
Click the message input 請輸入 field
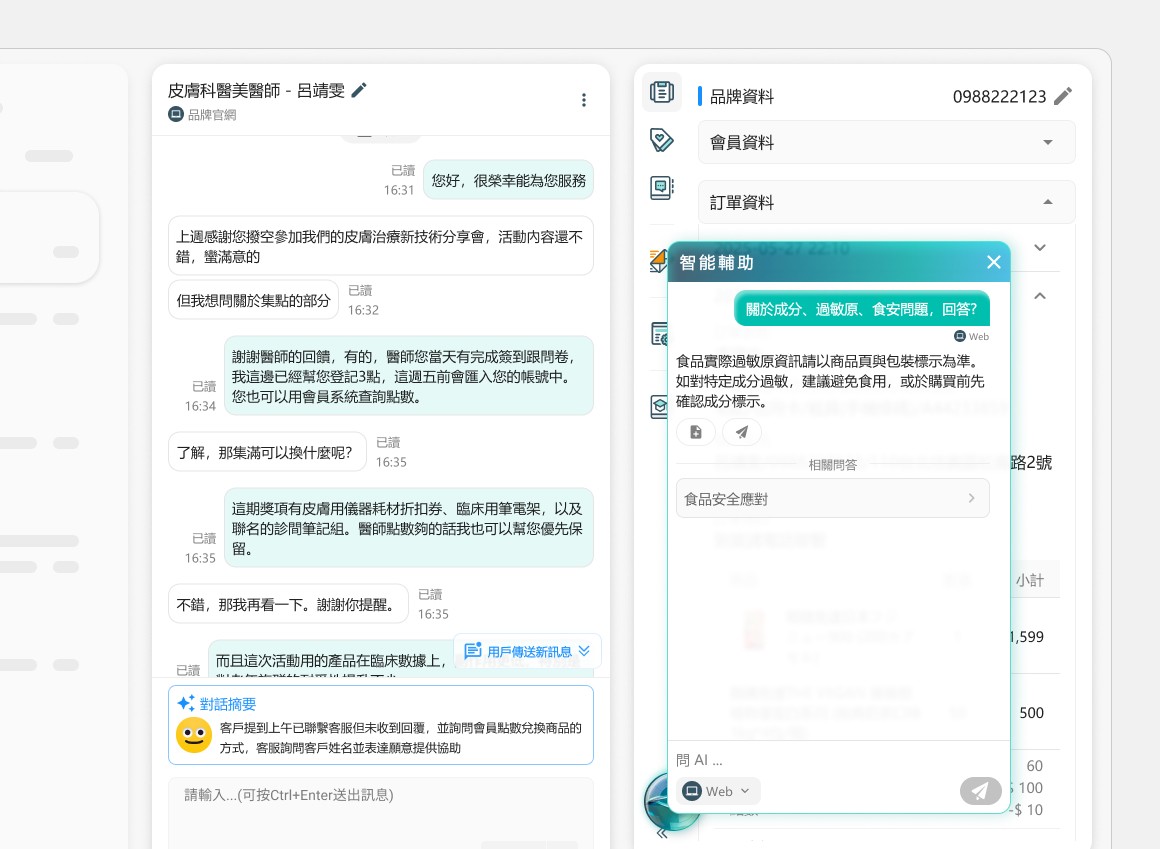coord(380,810)
